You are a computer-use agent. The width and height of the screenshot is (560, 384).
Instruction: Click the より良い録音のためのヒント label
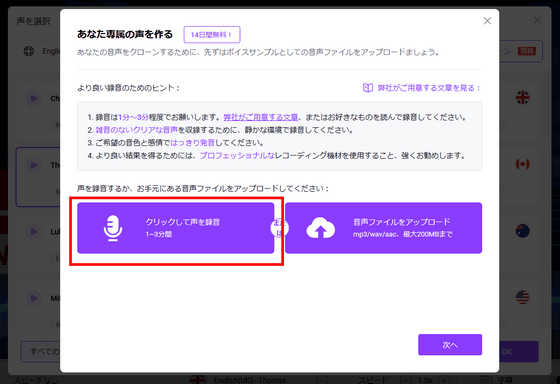point(128,88)
